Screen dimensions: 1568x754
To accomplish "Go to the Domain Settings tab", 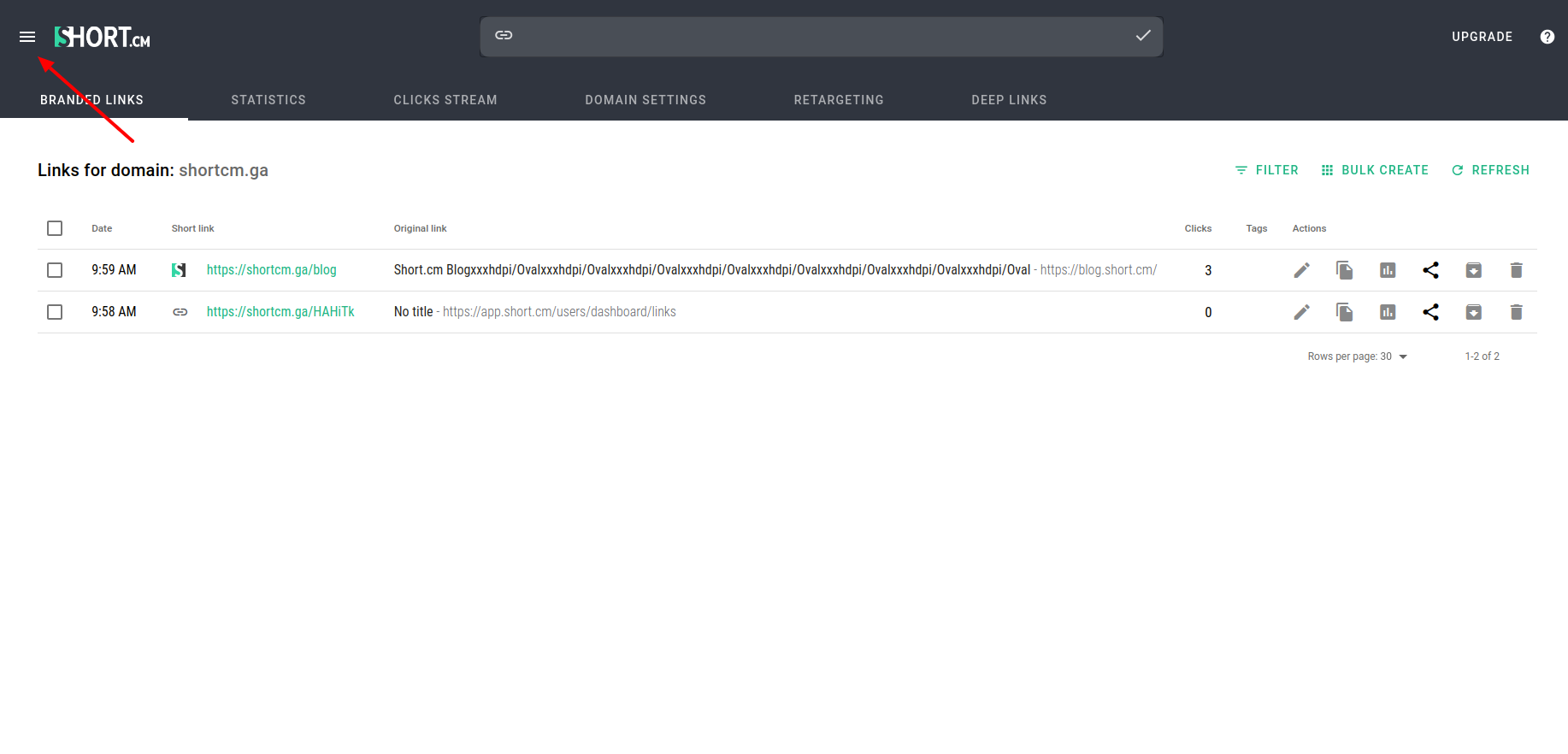I will tap(645, 100).
